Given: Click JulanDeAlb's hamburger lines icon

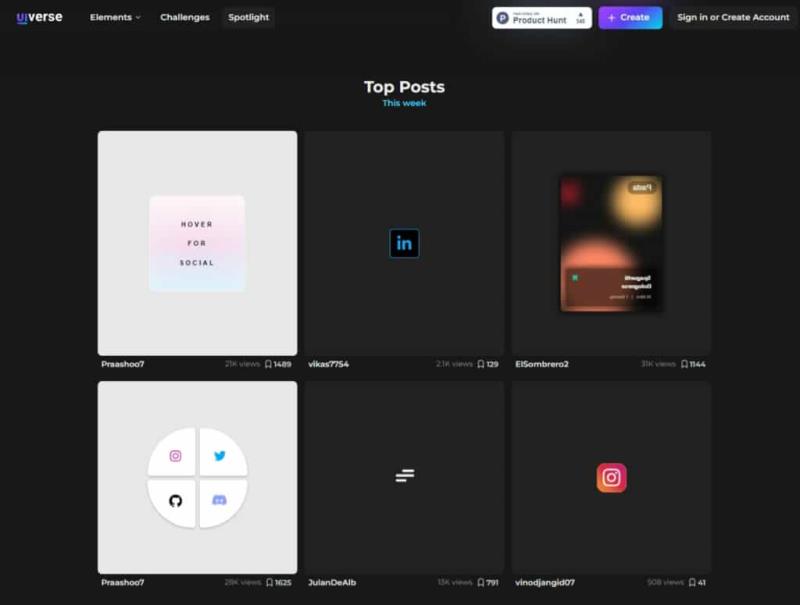Looking at the screenshot, I should pos(405,476).
